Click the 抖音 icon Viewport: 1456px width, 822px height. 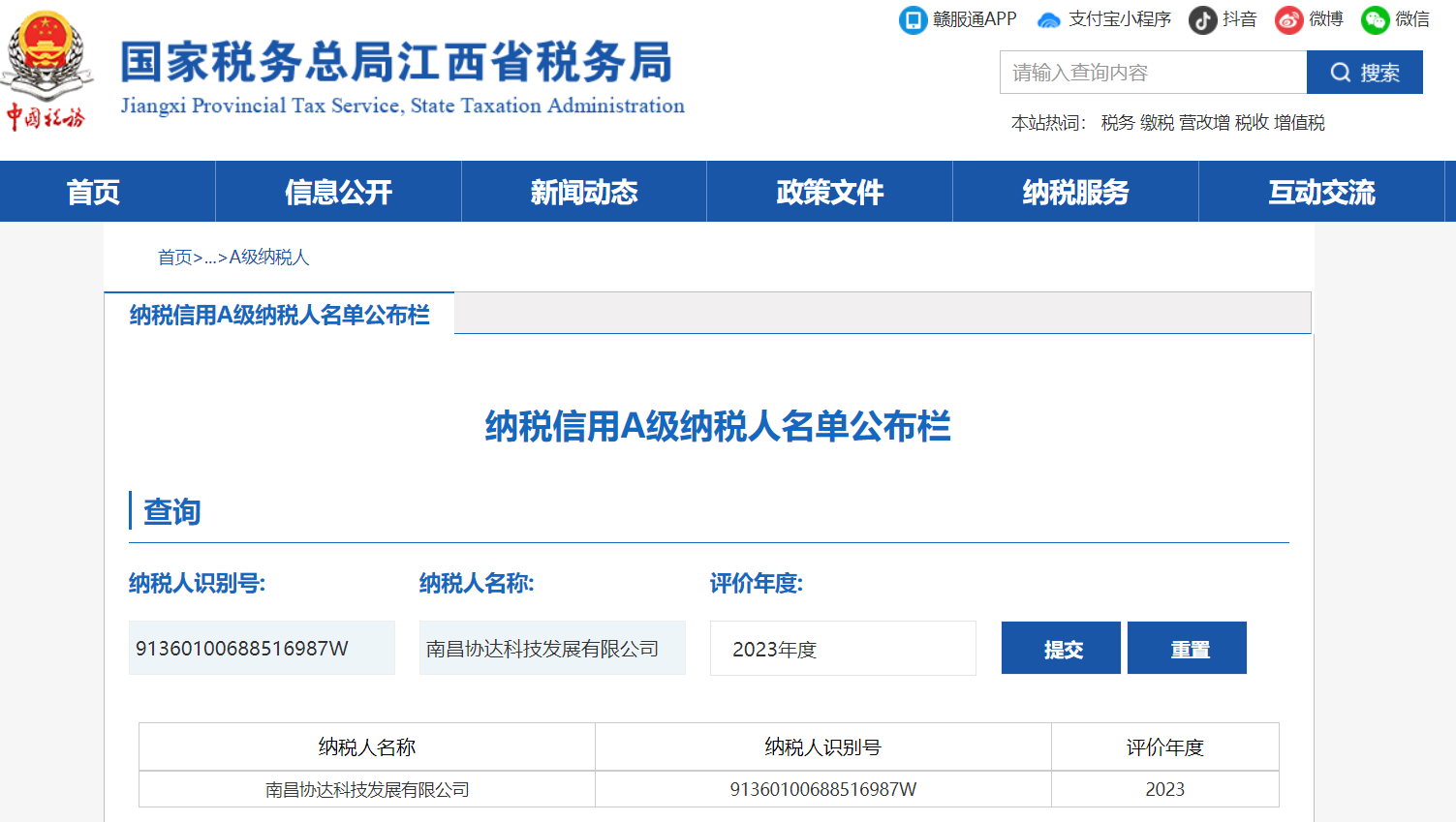1202,19
